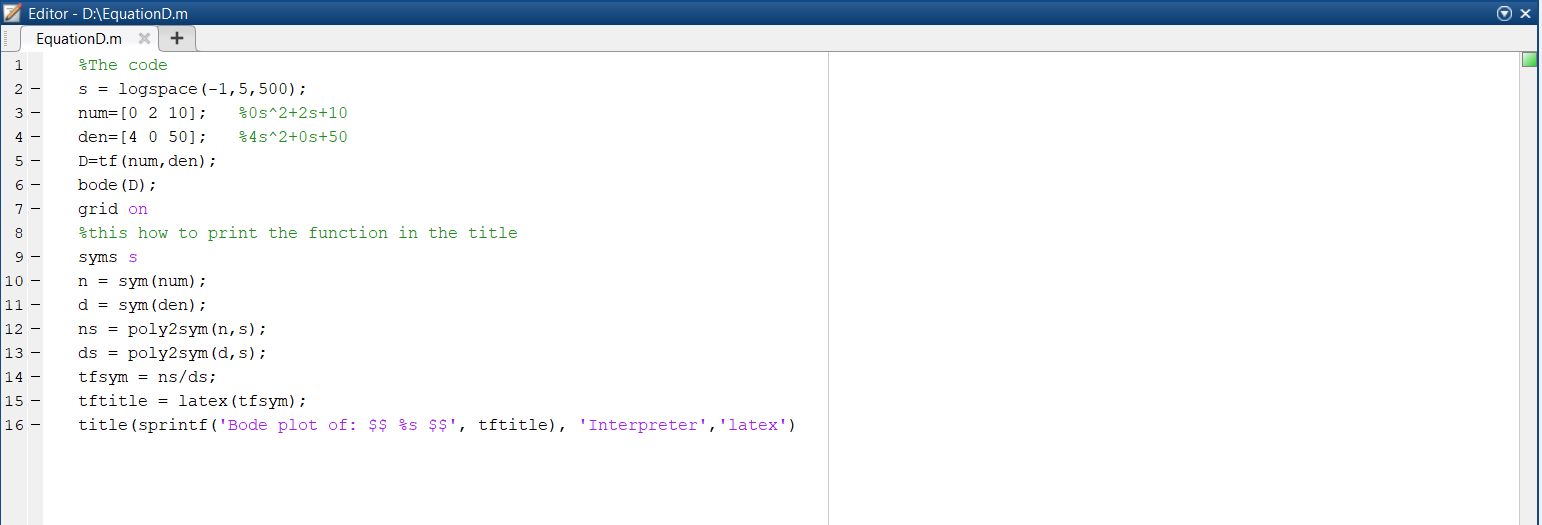
Task: Click the 'n = sym(num);' line
Action: pos(143,281)
